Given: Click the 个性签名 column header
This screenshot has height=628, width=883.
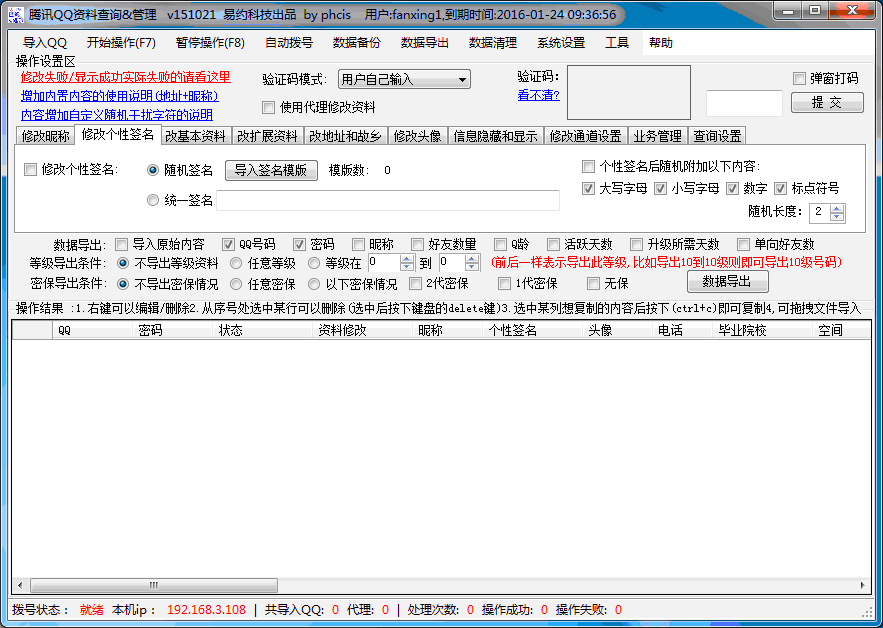Looking at the screenshot, I should click(x=532, y=330).
